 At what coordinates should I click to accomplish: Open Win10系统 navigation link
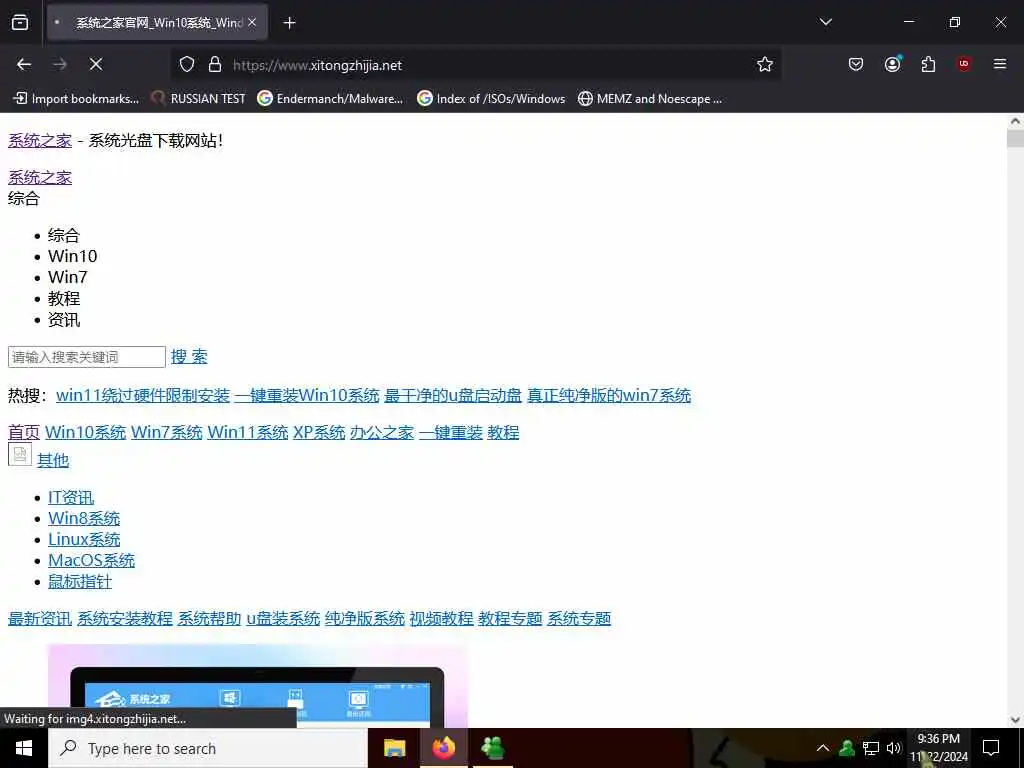click(86, 432)
